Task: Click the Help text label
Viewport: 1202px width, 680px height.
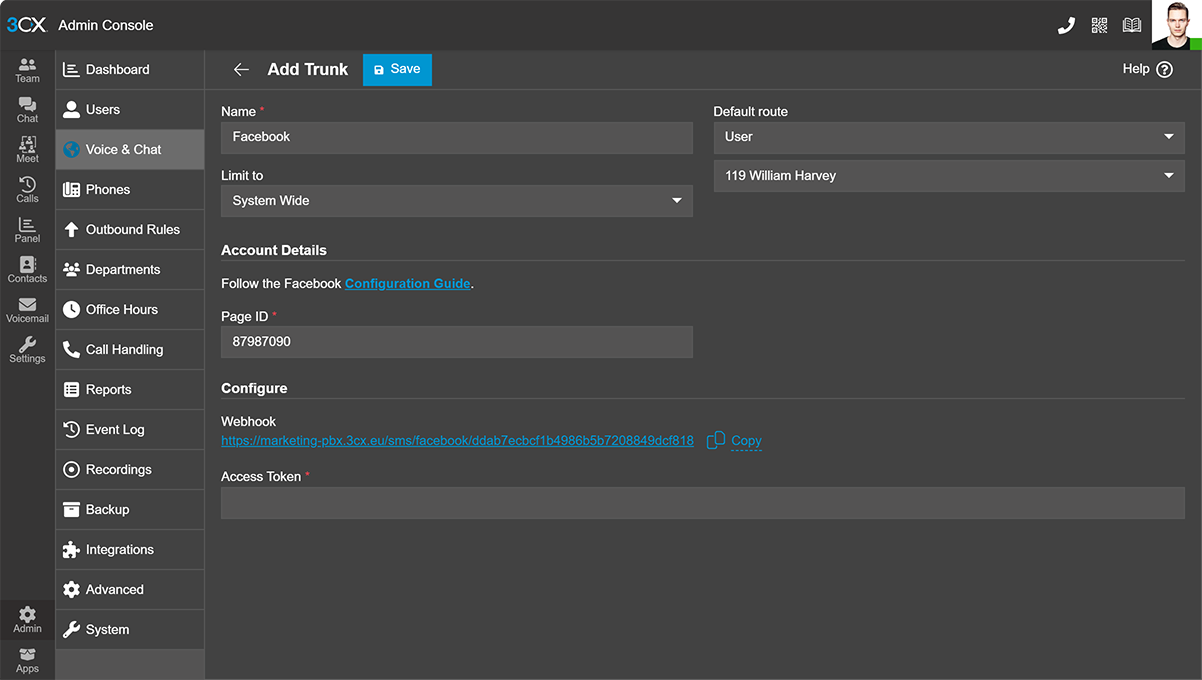Action: point(1136,69)
